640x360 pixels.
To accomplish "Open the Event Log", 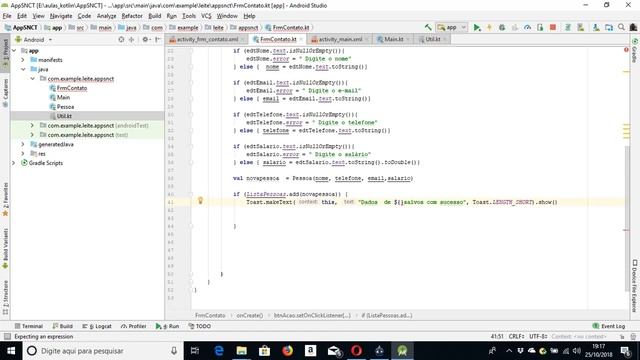I will tap(609, 326).
